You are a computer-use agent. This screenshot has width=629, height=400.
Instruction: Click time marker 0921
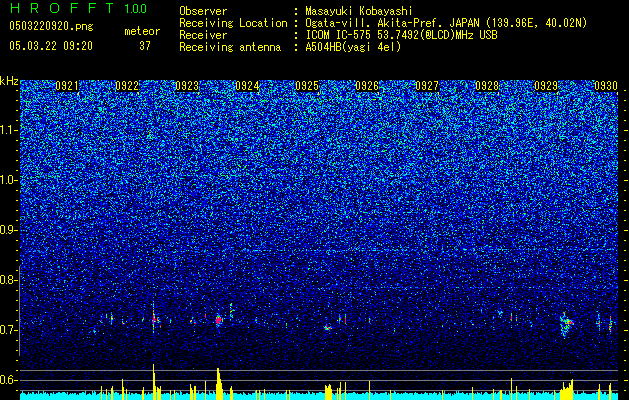coord(67,86)
